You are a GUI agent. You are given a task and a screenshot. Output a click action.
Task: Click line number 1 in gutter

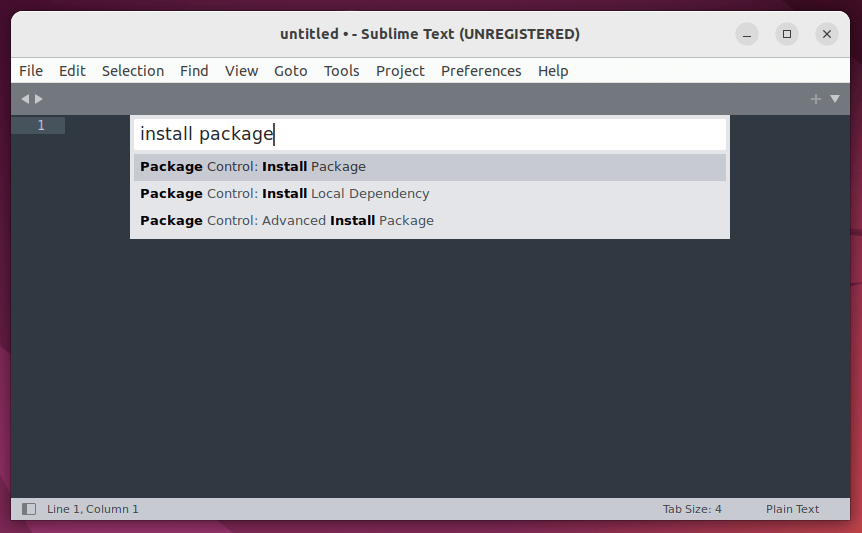[41, 125]
